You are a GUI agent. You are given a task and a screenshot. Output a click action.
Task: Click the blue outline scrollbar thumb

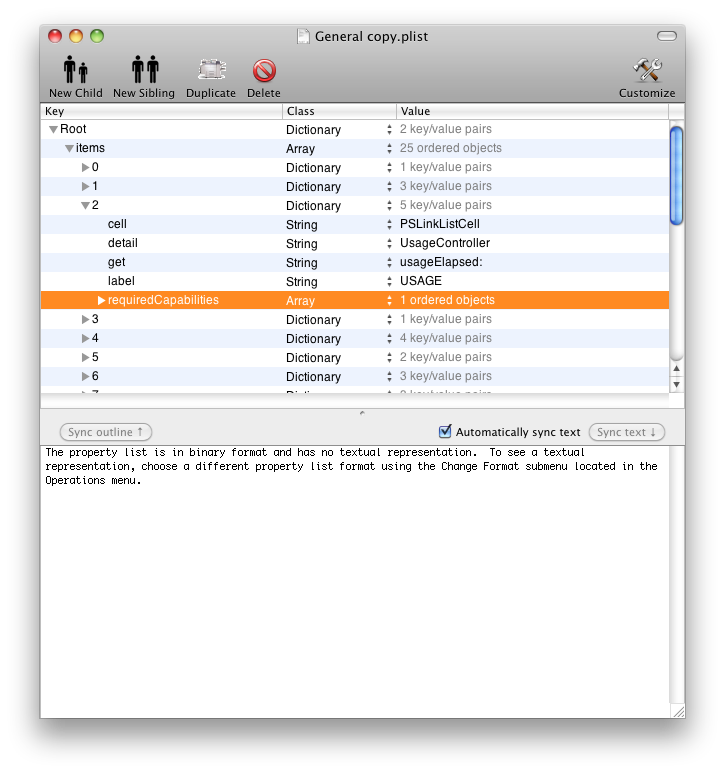(x=677, y=176)
